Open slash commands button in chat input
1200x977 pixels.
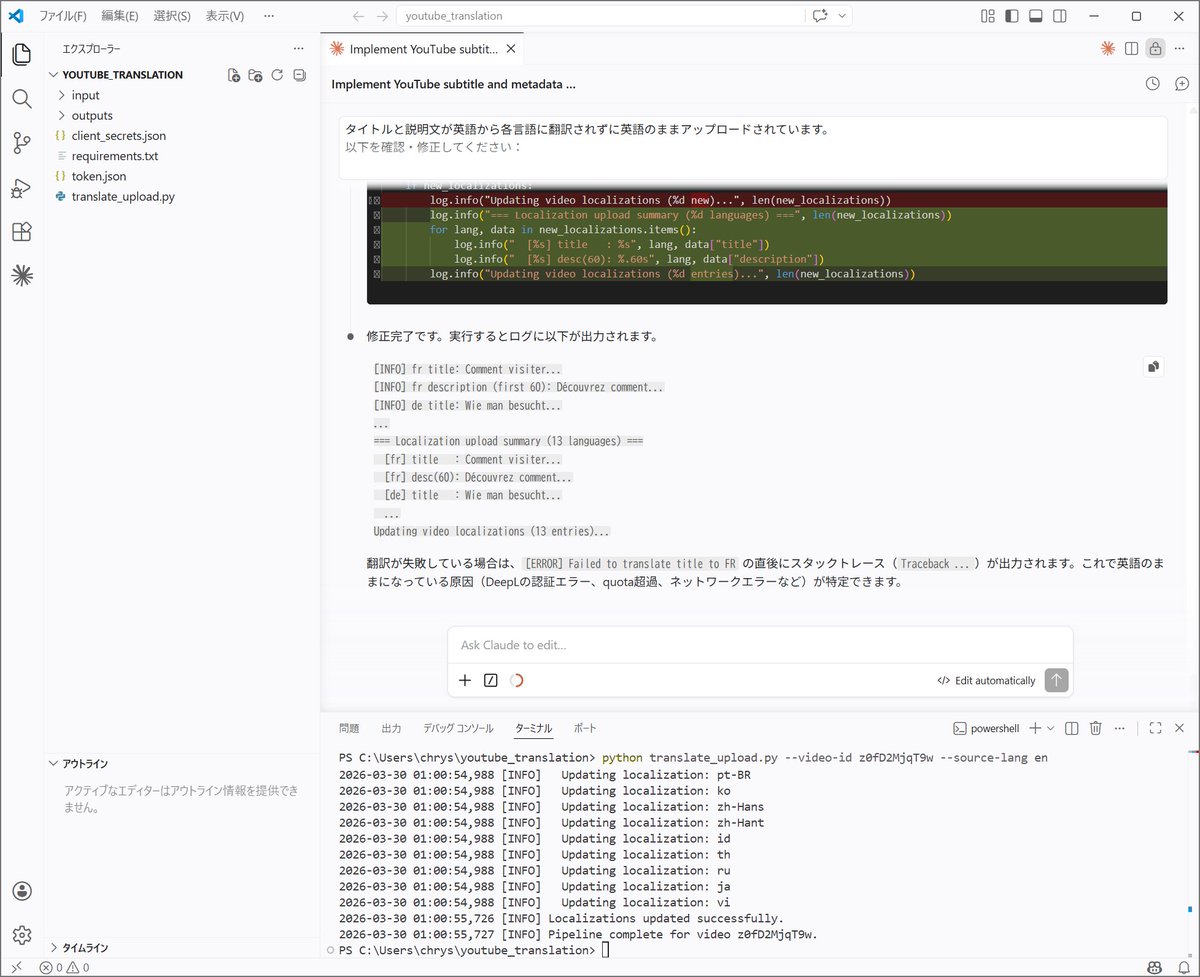pos(491,680)
